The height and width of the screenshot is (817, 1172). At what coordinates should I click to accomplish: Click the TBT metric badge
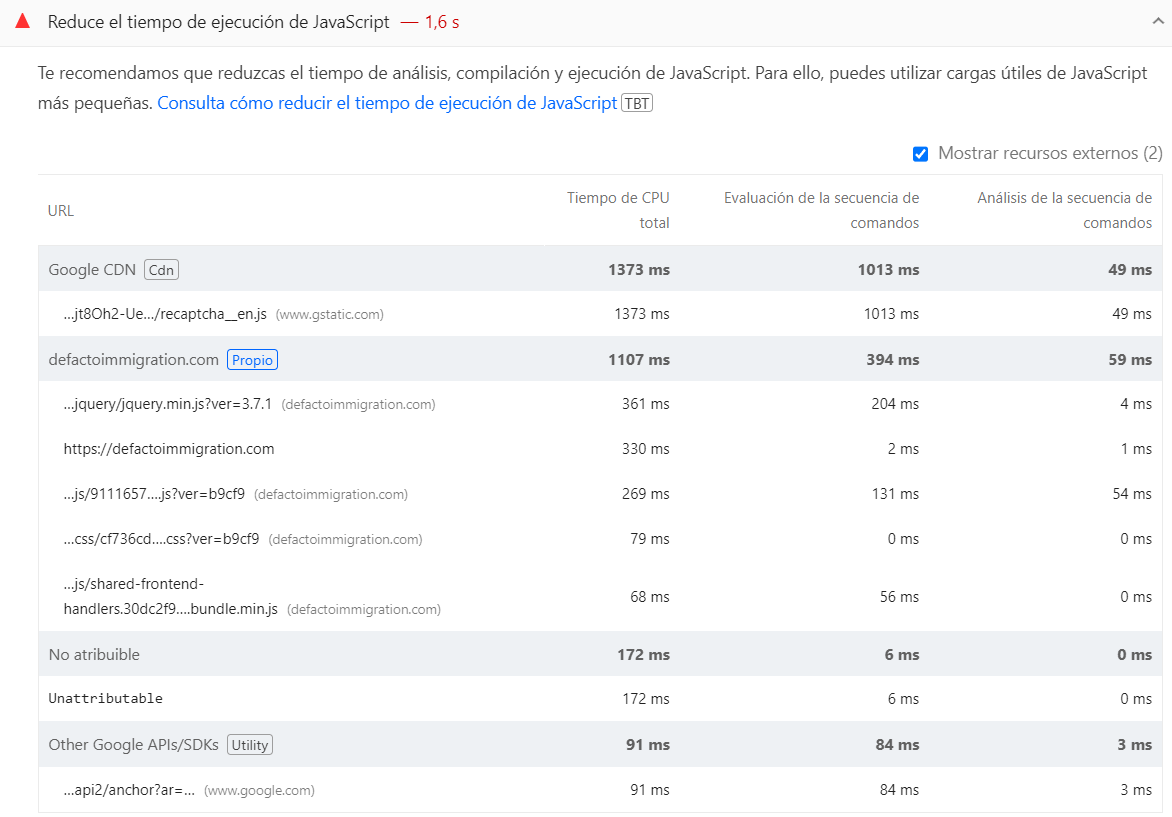(x=637, y=103)
